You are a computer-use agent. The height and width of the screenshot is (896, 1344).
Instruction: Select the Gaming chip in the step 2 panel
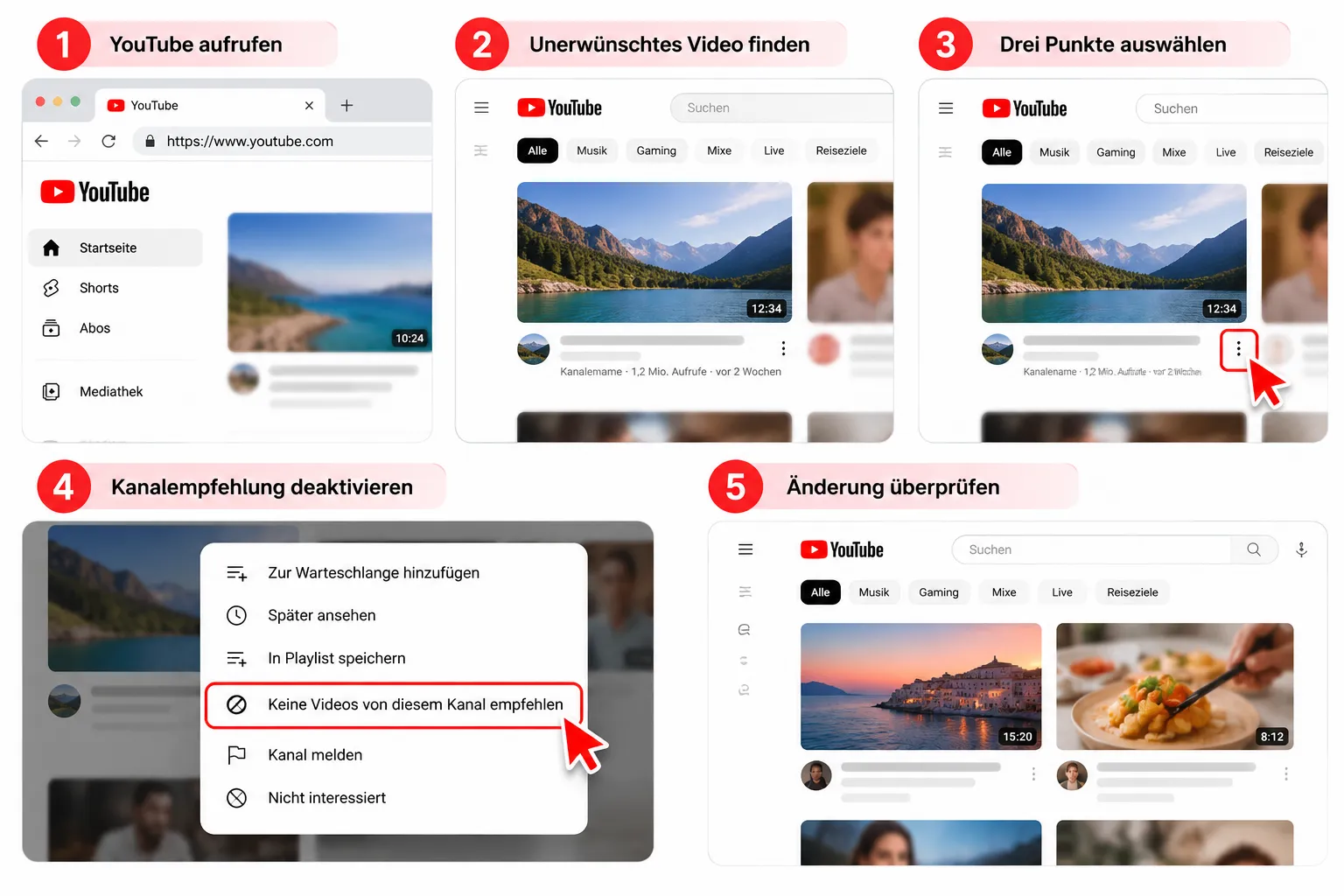tap(656, 150)
